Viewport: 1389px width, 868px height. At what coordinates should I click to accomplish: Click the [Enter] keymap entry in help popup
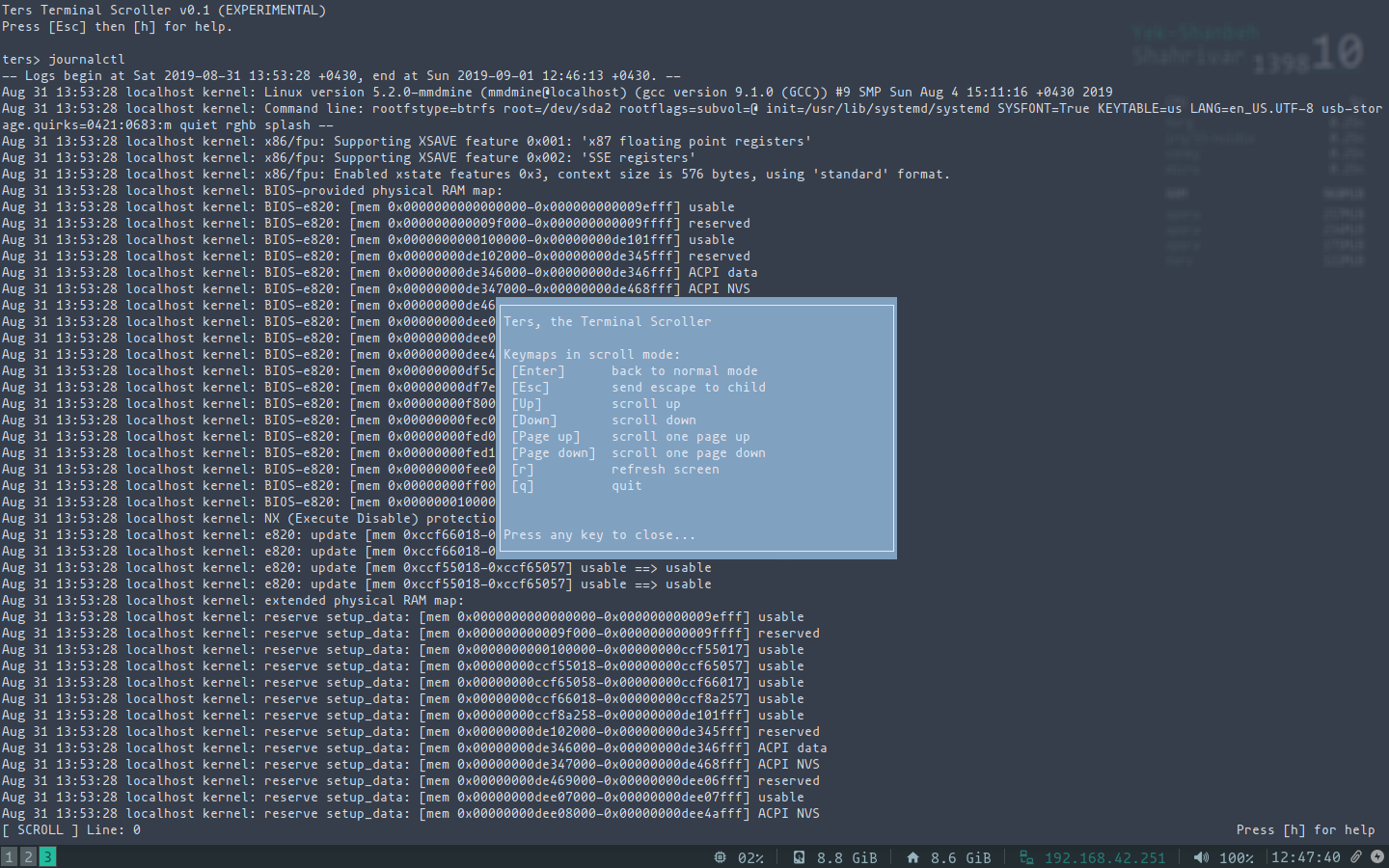pos(538,370)
